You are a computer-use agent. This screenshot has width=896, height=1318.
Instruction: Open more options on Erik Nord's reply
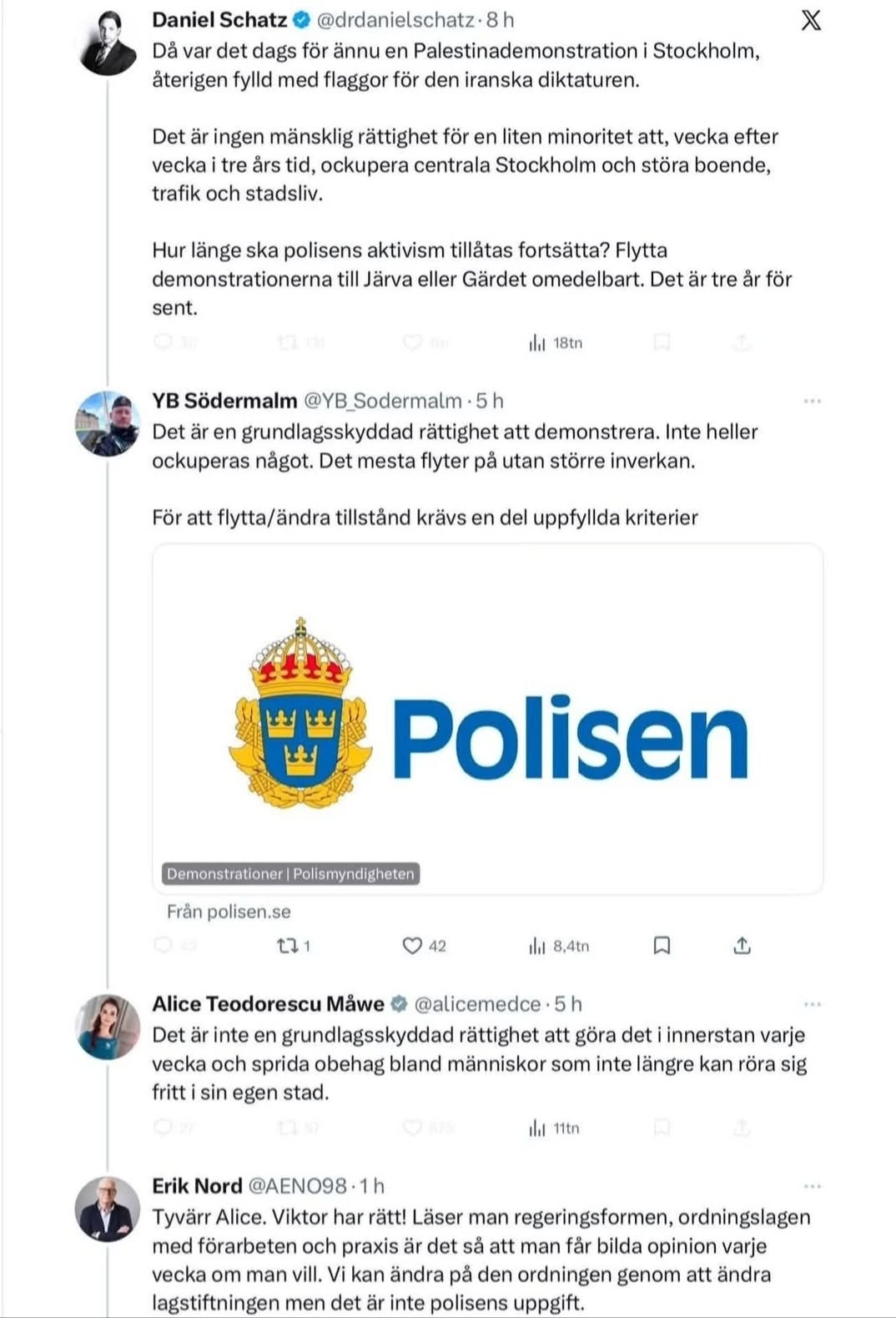(x=812, y=1186)
